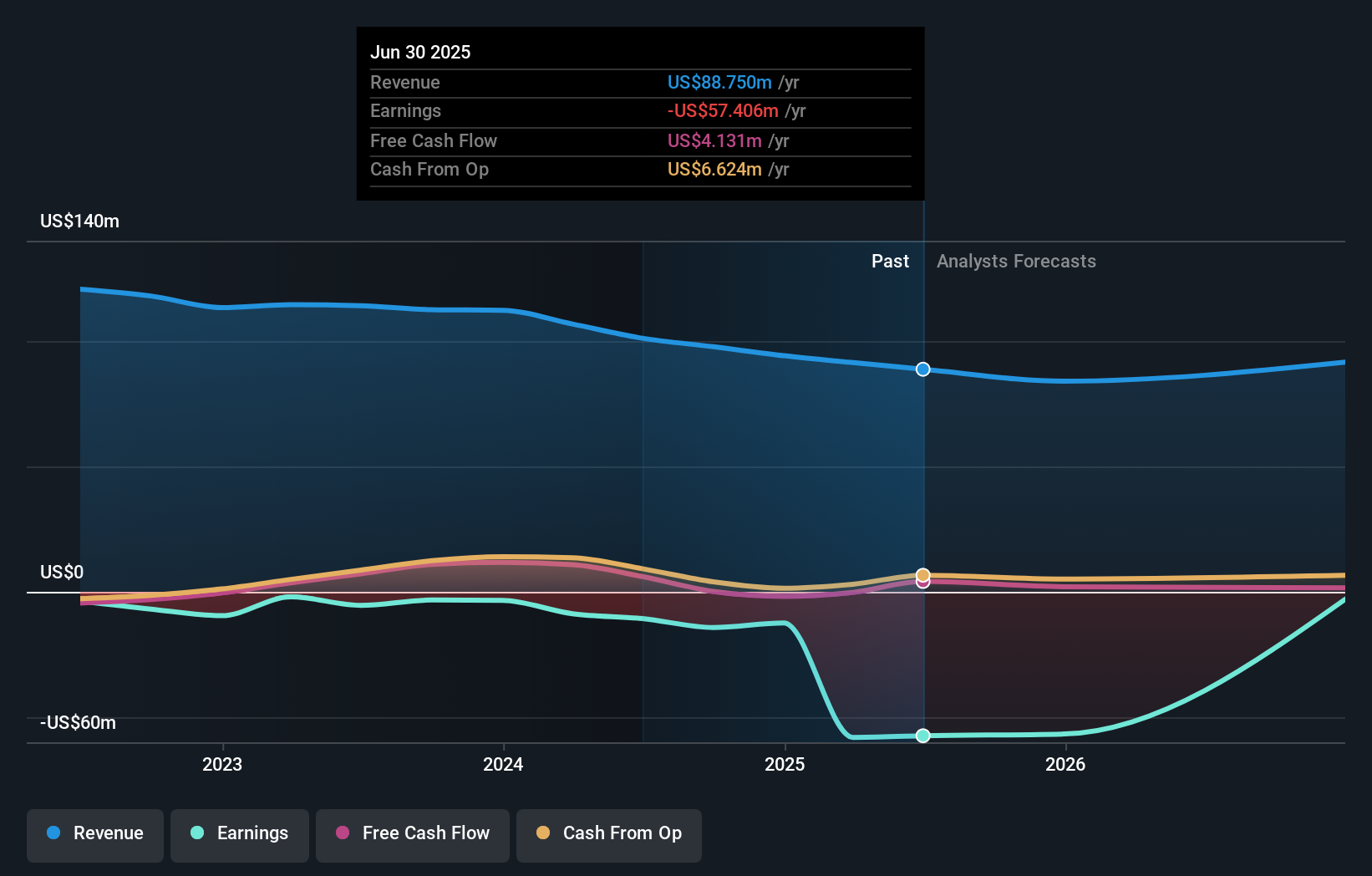
Task: Click the orange Cash From Op legend dot
Action: point(544,833)
